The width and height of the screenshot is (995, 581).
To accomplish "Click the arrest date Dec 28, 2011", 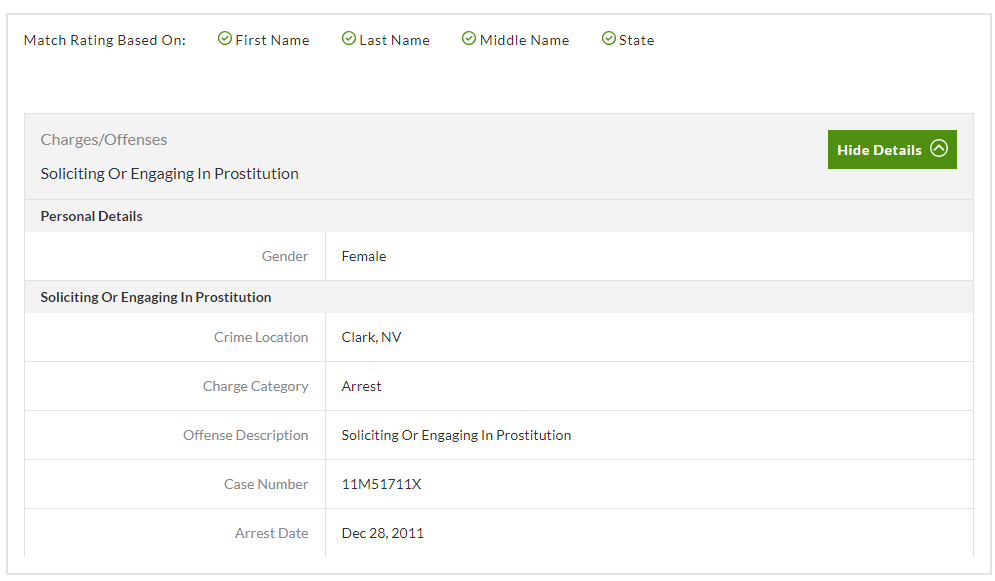I will coord(382,534).
